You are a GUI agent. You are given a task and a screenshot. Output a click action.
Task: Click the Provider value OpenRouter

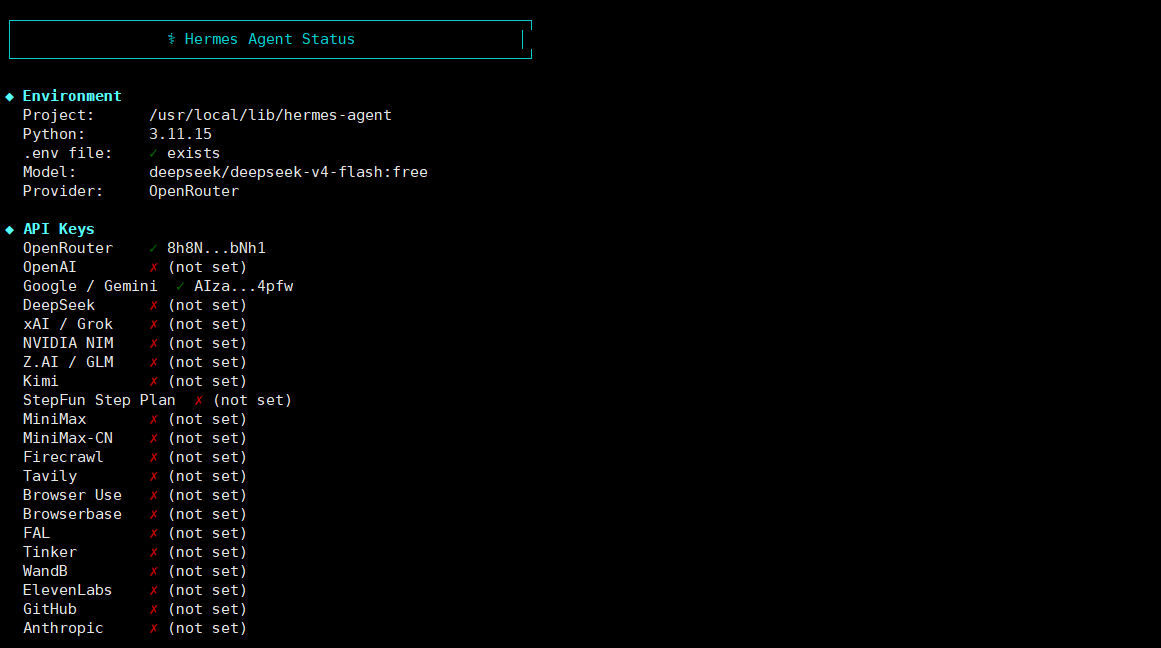pyautogui.click(x=194, y=191)
